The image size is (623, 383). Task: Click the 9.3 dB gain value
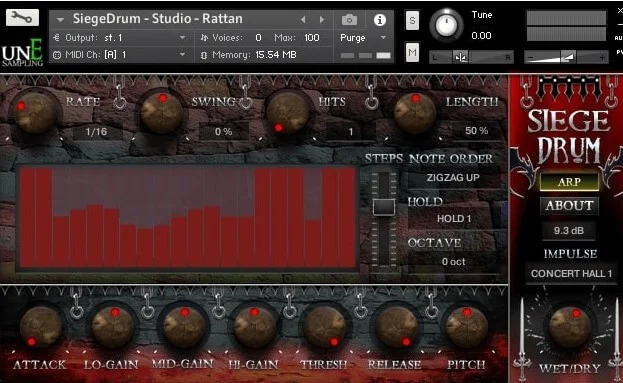tap(569, 230)
